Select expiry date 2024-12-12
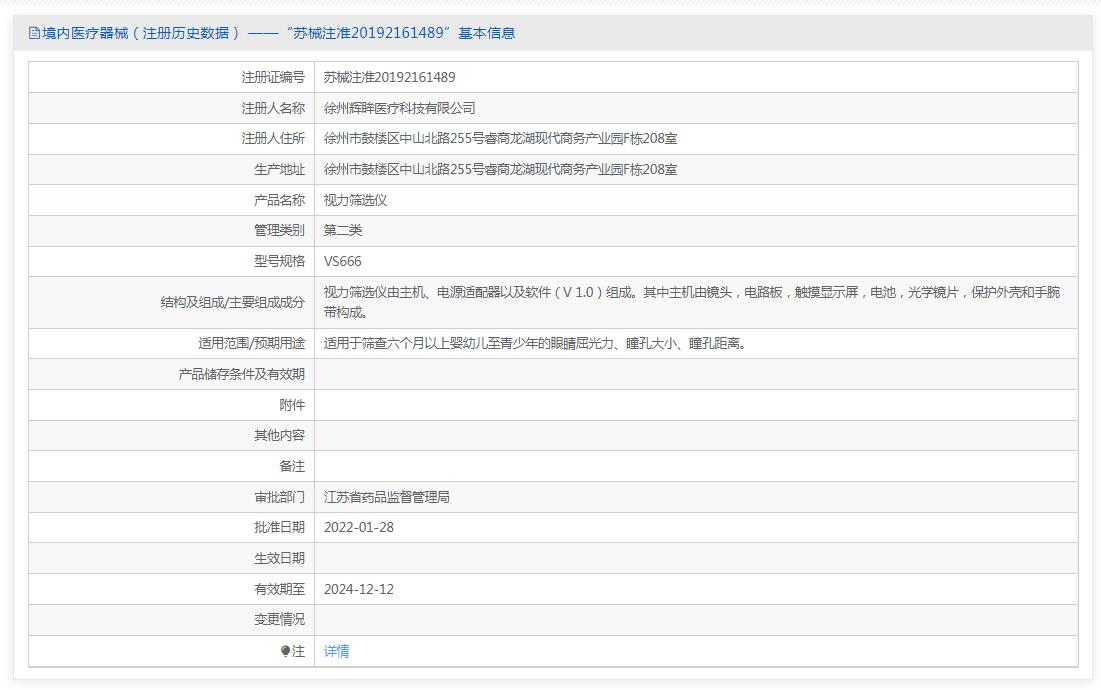1101x690 pixels. 359,589
